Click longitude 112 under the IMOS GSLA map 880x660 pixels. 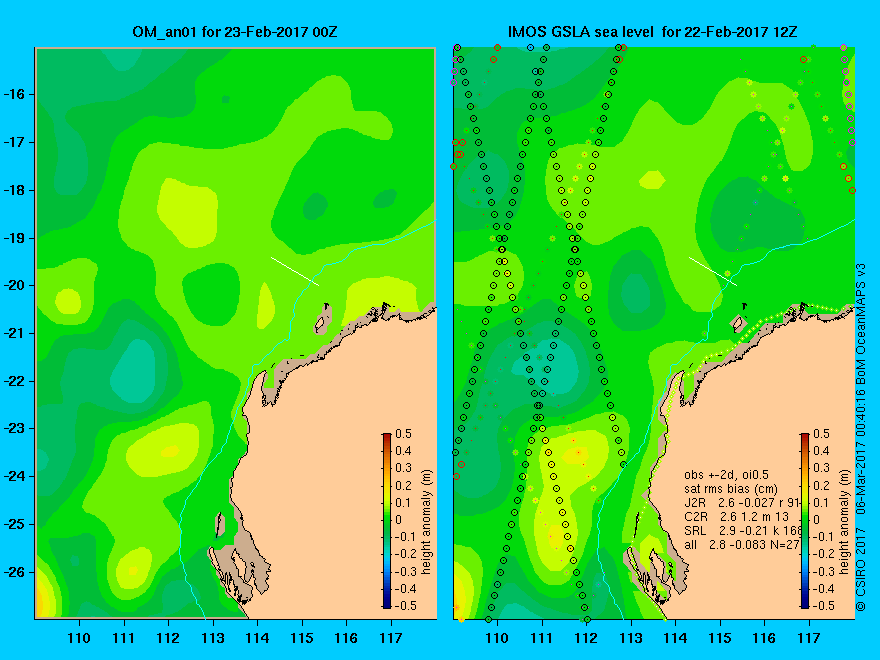pyautogui.click(x=586, y=638)
